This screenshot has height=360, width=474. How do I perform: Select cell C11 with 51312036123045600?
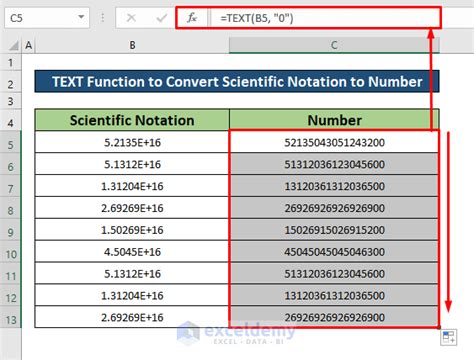click(334, 274)
